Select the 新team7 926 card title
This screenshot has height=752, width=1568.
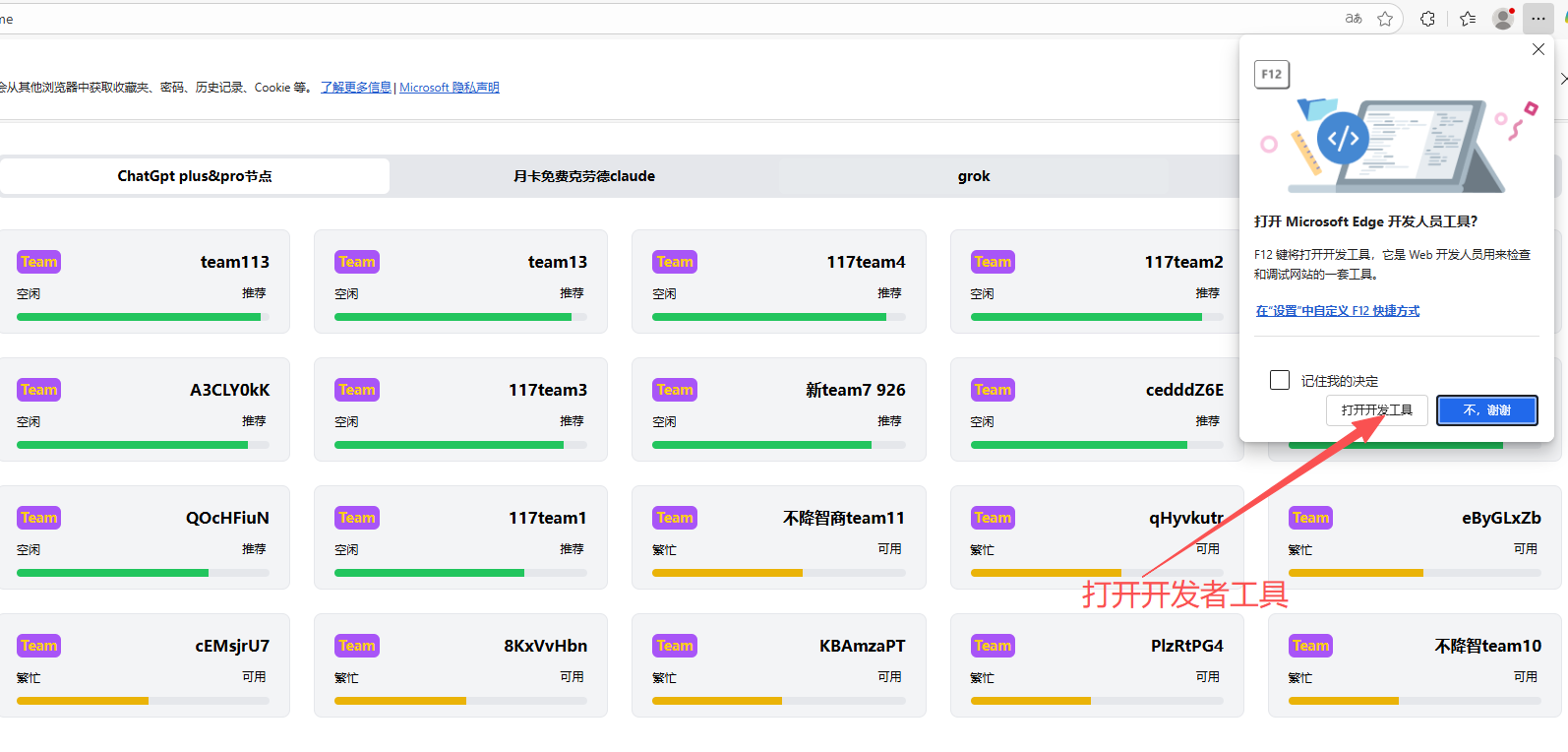856,390
